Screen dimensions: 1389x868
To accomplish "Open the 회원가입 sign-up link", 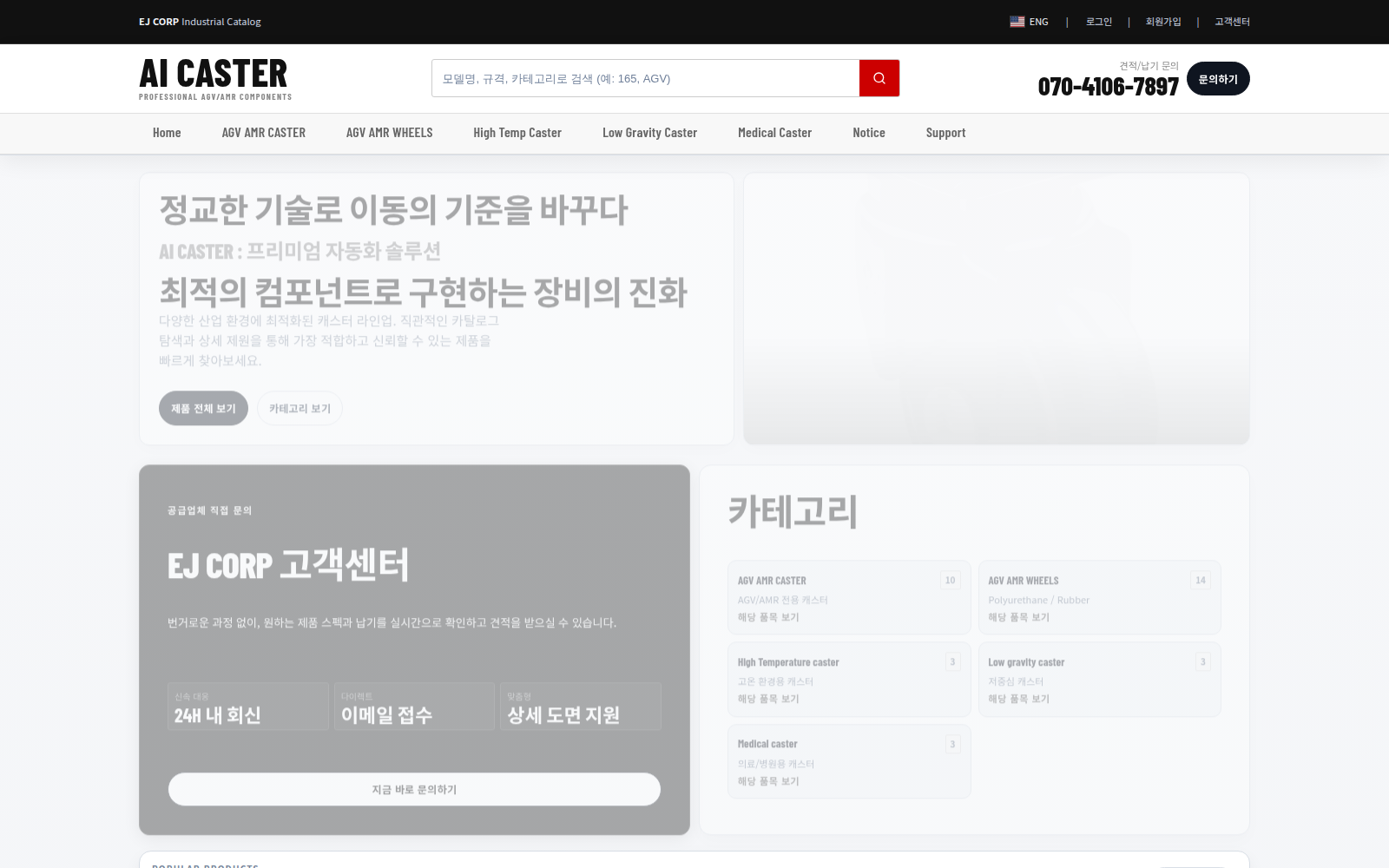I will point(1162,22).
